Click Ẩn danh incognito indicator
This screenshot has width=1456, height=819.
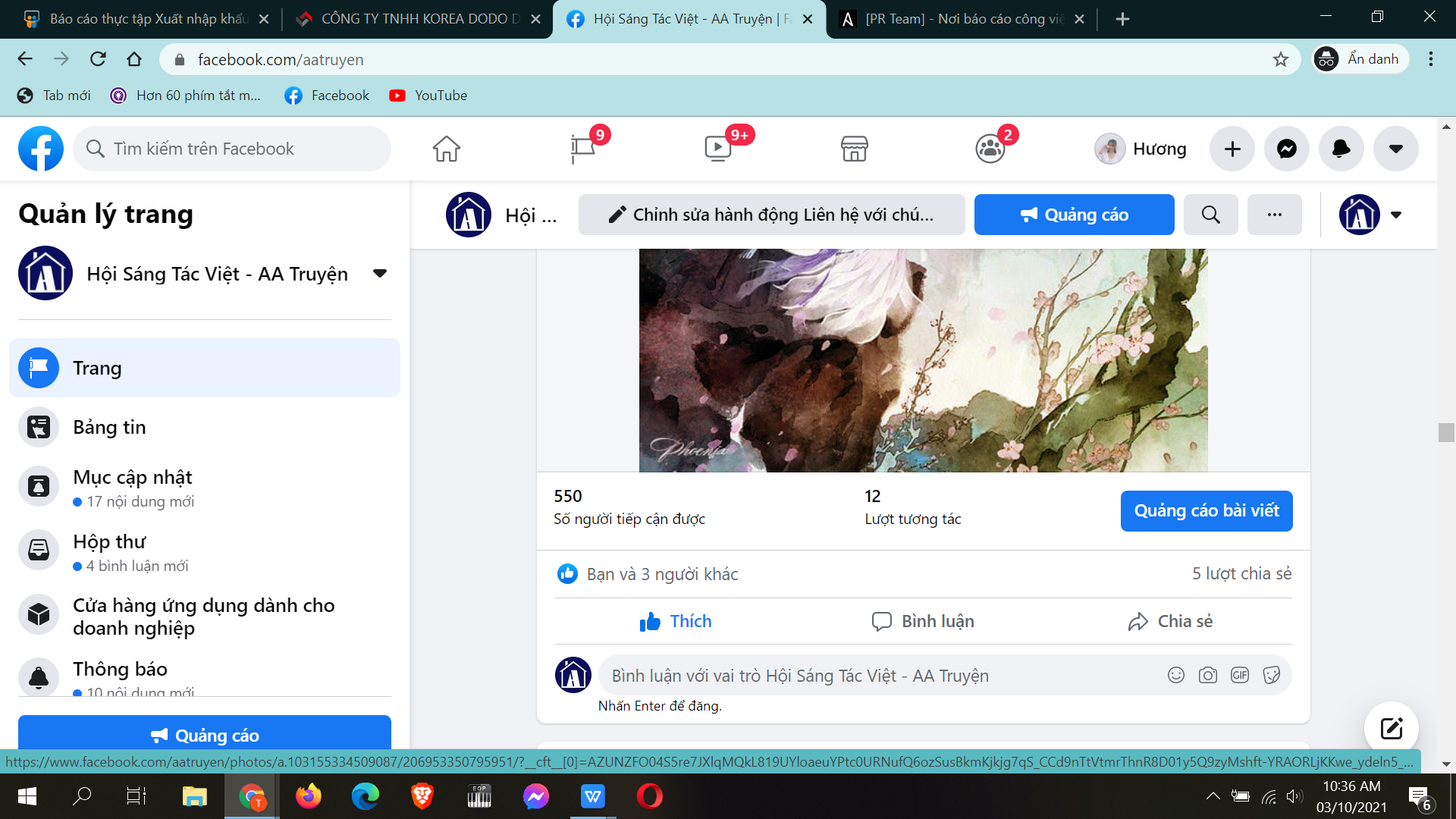point(1360,59)
